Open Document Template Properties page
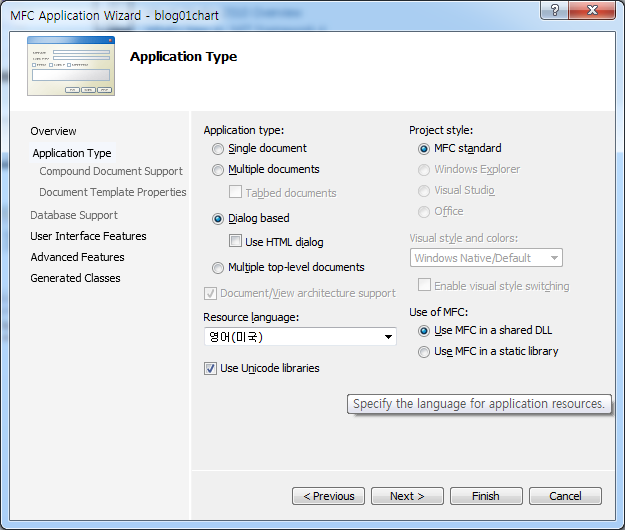 pos(113,192)
